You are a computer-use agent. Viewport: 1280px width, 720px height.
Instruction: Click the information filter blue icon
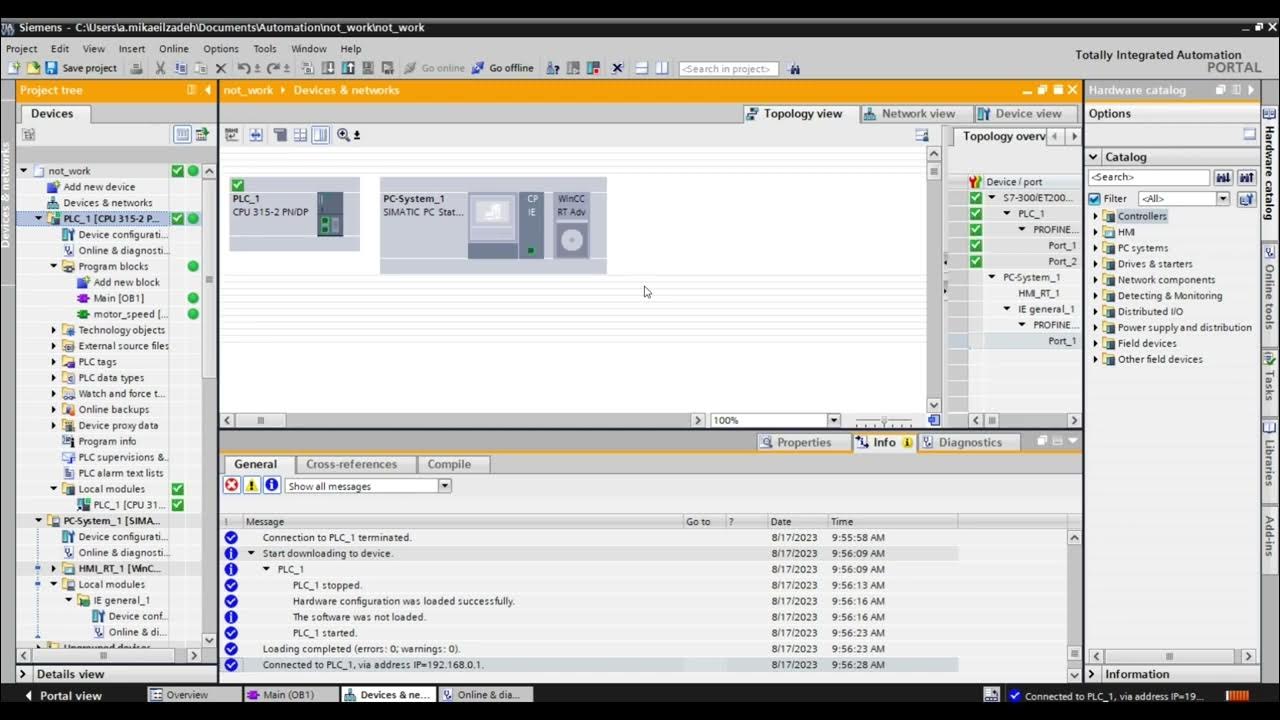271,485
